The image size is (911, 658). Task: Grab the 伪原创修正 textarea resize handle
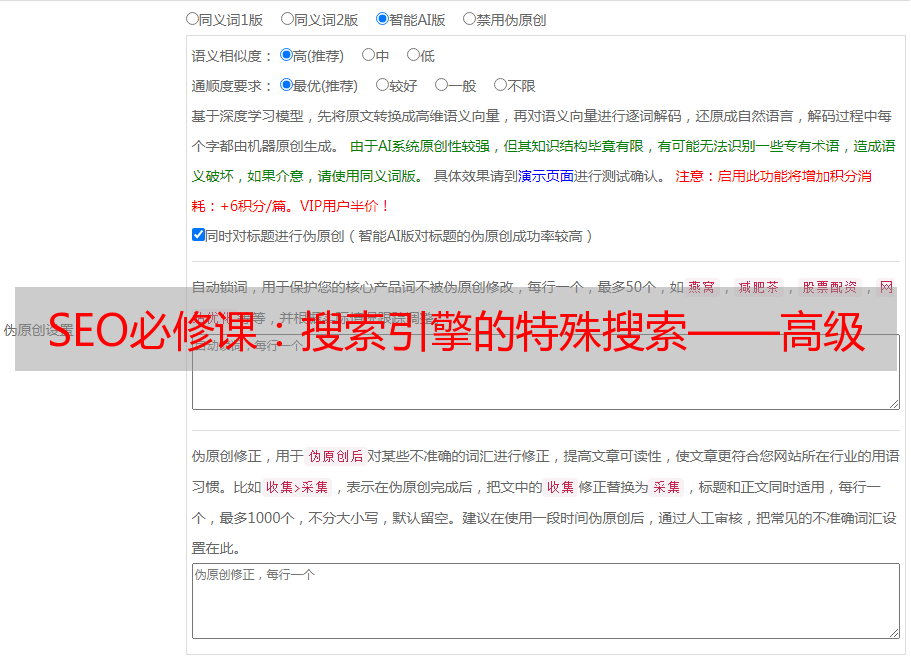coord(894,633)
